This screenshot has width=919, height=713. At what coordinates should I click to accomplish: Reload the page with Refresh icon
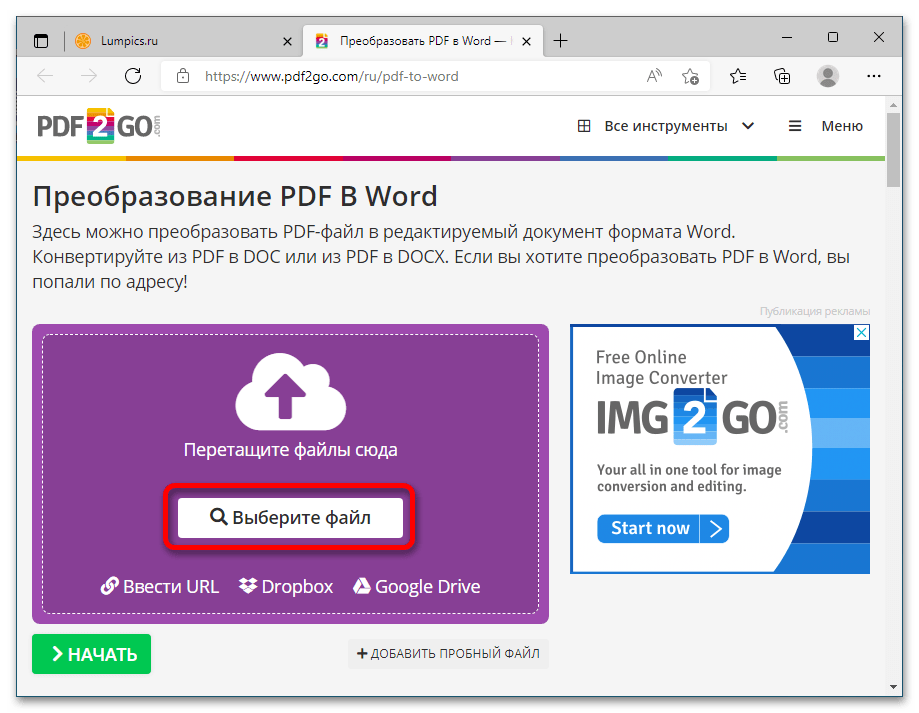point(133,76)
